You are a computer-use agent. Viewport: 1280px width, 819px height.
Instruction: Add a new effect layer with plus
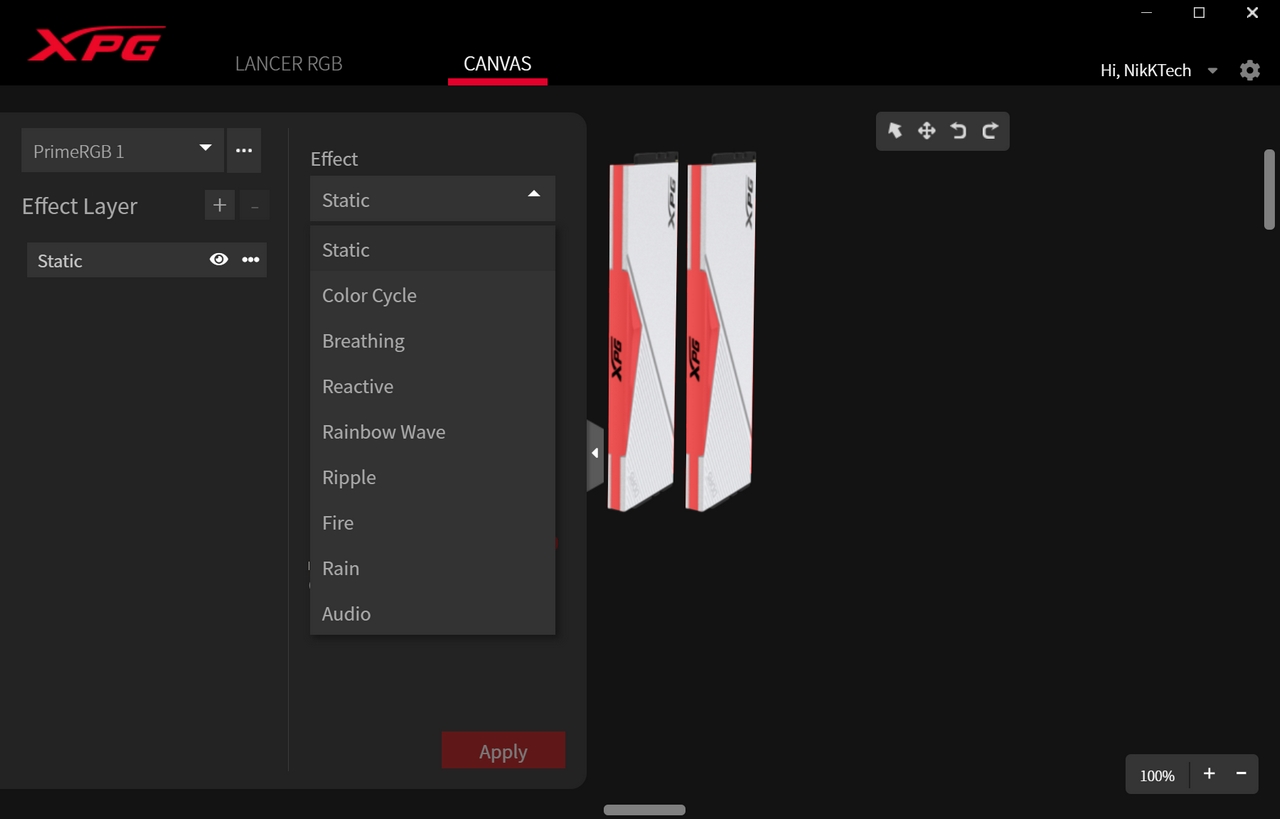(x=220, y=205)
